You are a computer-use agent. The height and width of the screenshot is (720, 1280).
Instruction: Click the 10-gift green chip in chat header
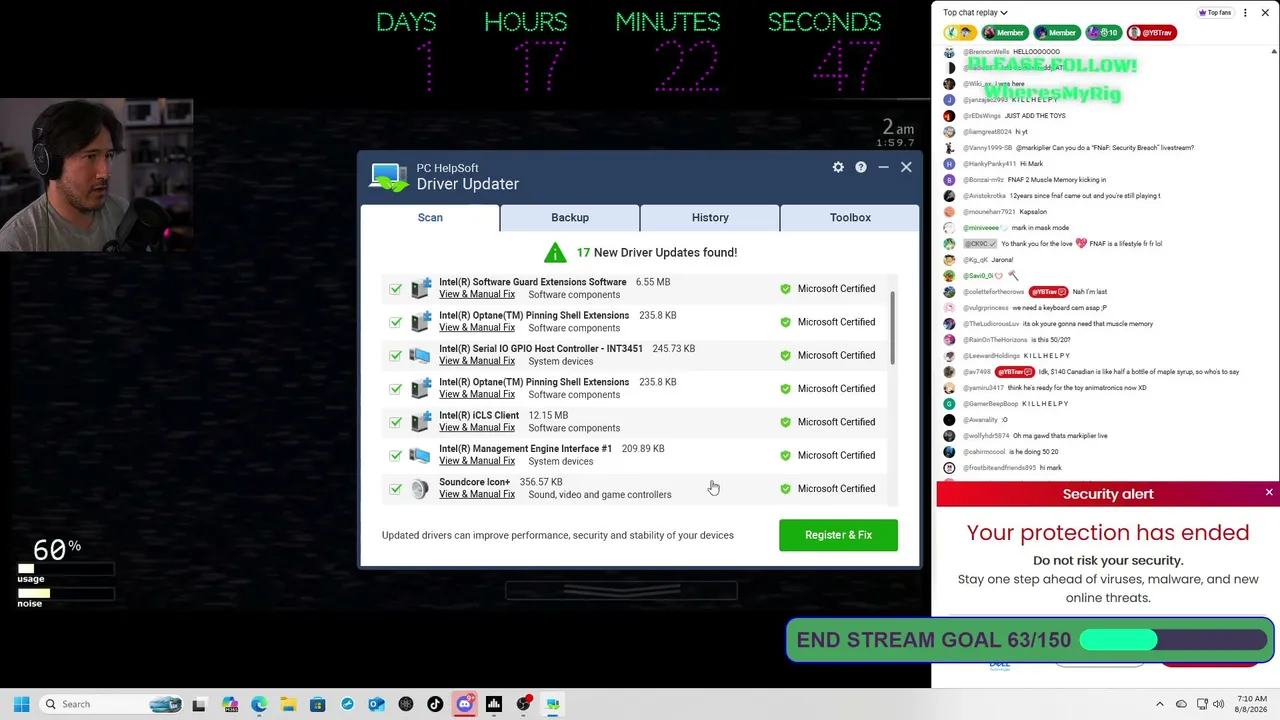point(1102,33)
